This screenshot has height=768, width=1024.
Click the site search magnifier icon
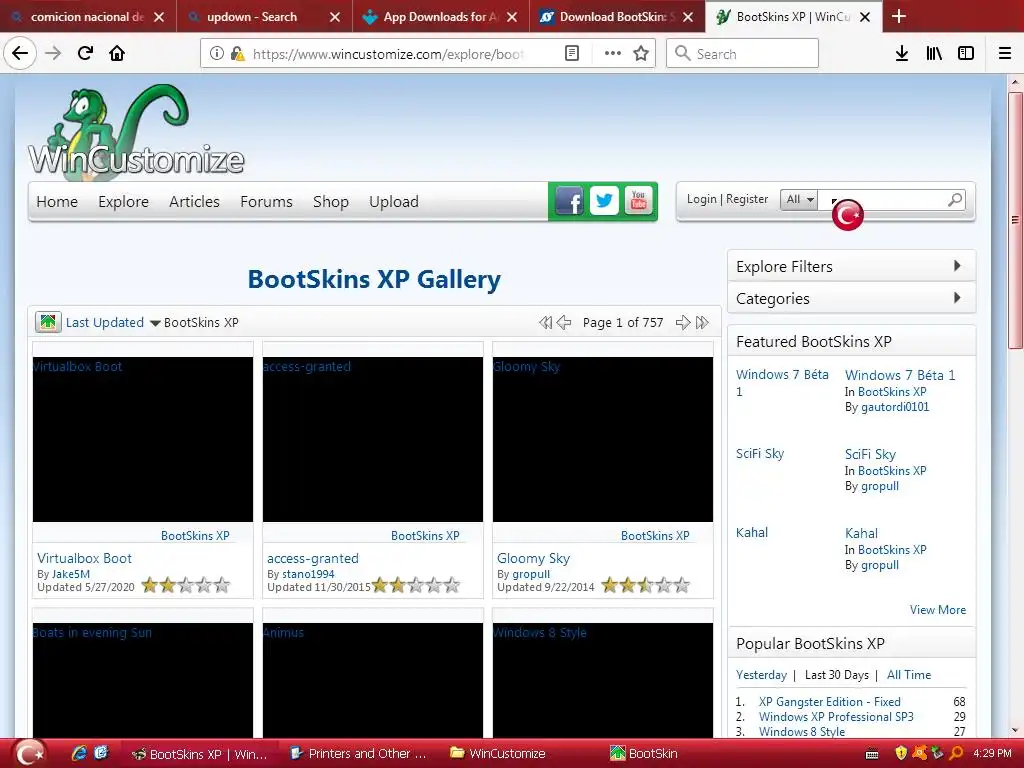955,200
